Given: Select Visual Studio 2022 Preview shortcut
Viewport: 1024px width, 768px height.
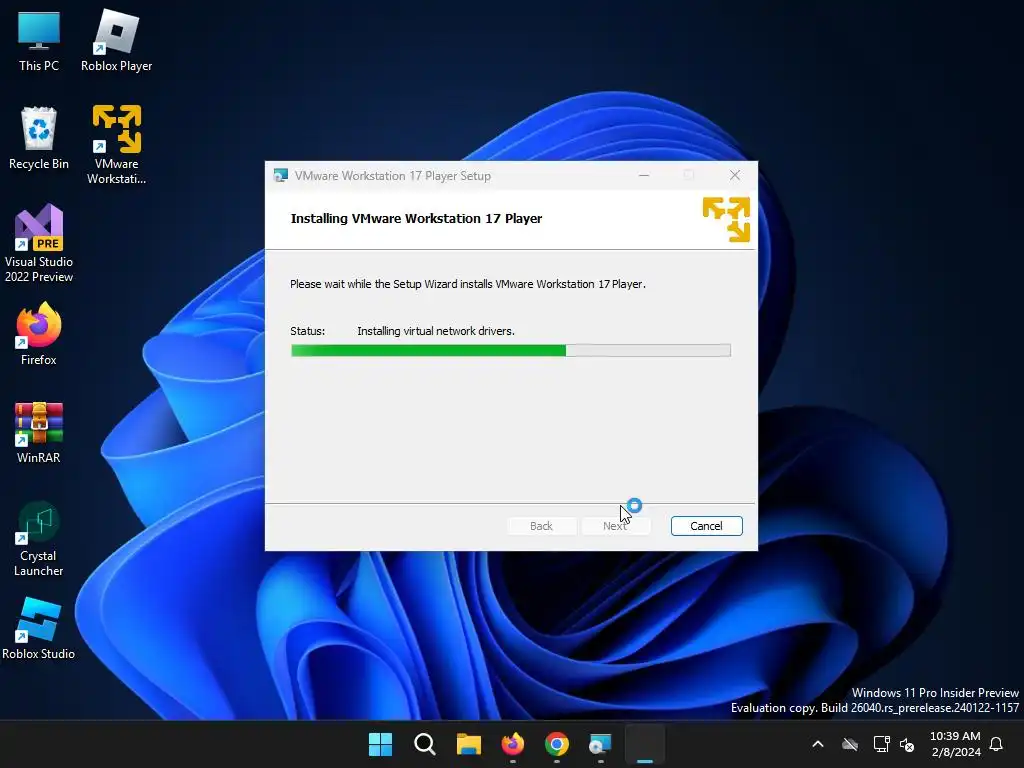Looking at the screenshot, I should coord(39,243).
